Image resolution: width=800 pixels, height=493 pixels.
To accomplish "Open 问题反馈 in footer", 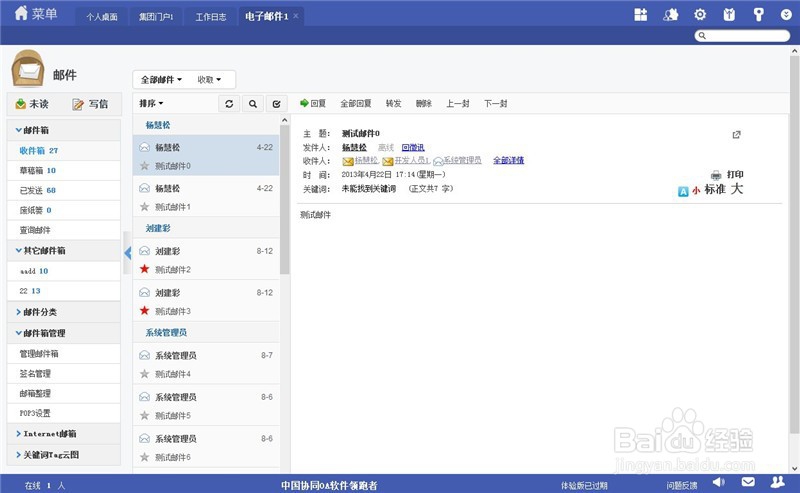I will coord(682,485).
